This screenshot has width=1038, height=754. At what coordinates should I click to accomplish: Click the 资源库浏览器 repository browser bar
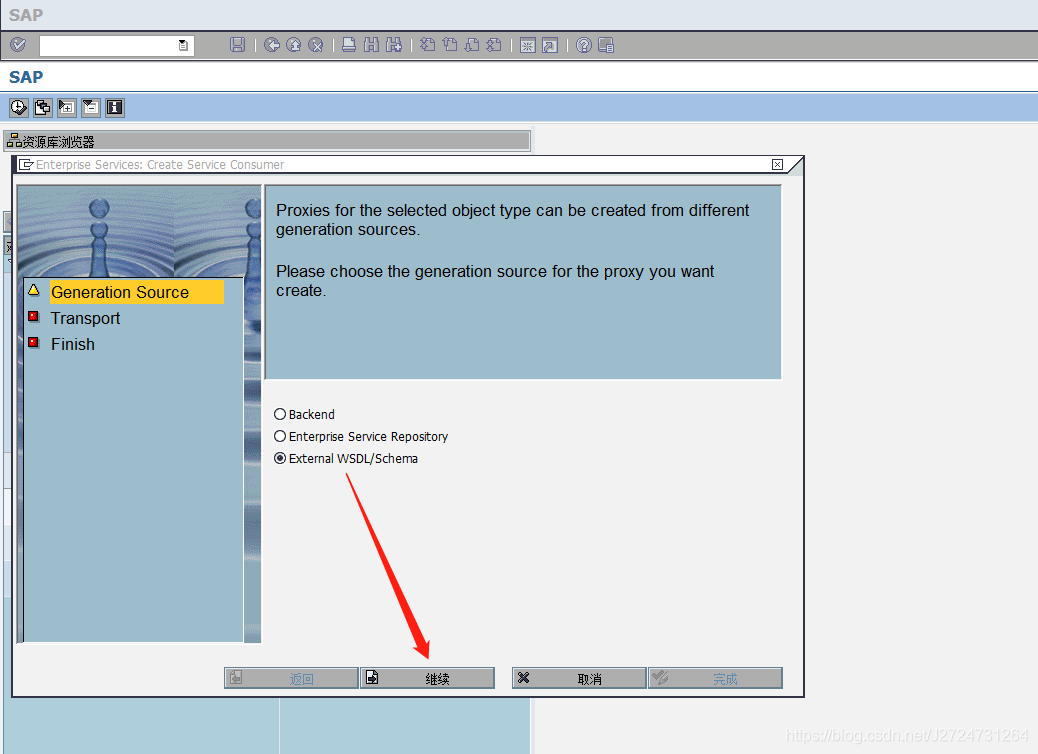267,141
